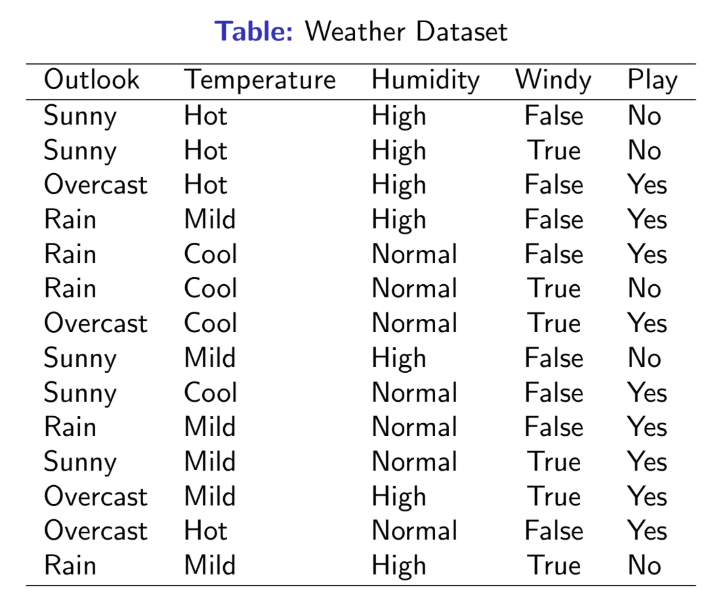Click the Windy column header

(553, 80)
